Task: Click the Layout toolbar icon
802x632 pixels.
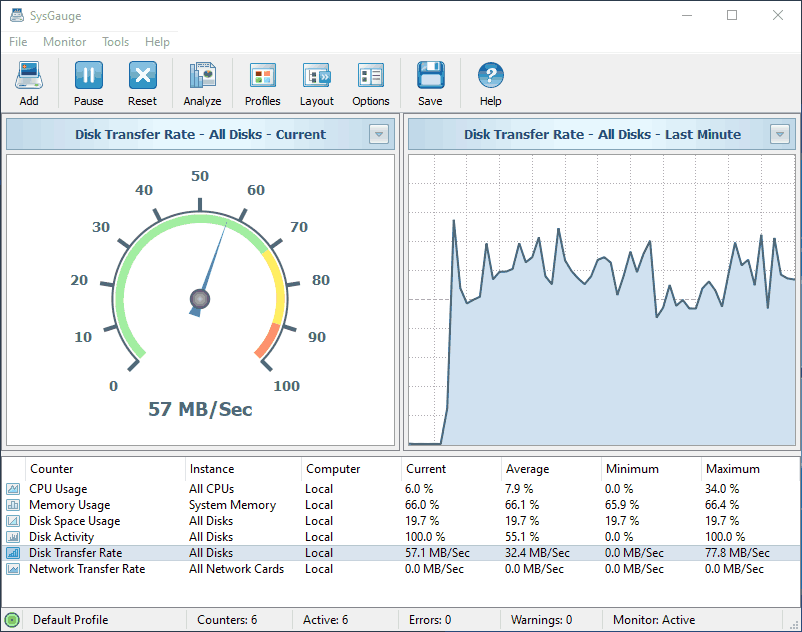Action: [317, 75]
